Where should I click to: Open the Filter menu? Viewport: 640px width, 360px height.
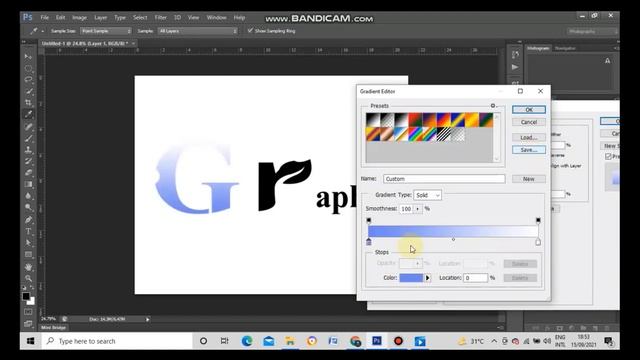click(x=160, y=18)
